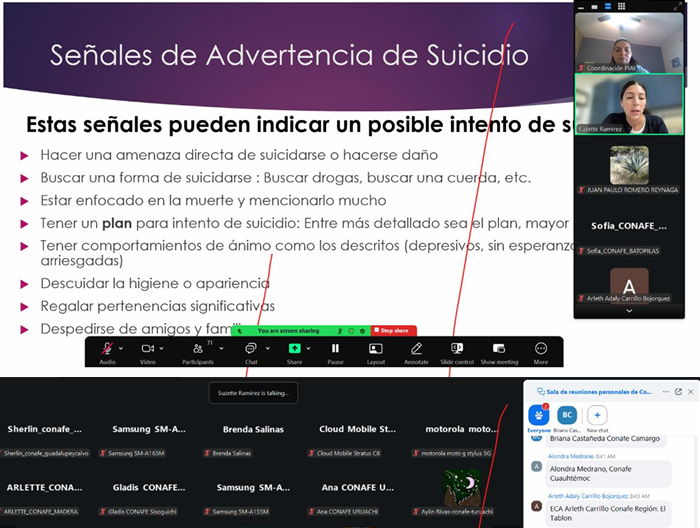Expand video options arrow next to camera
This screenshot has height=528, width=700.
click(162, 347)
